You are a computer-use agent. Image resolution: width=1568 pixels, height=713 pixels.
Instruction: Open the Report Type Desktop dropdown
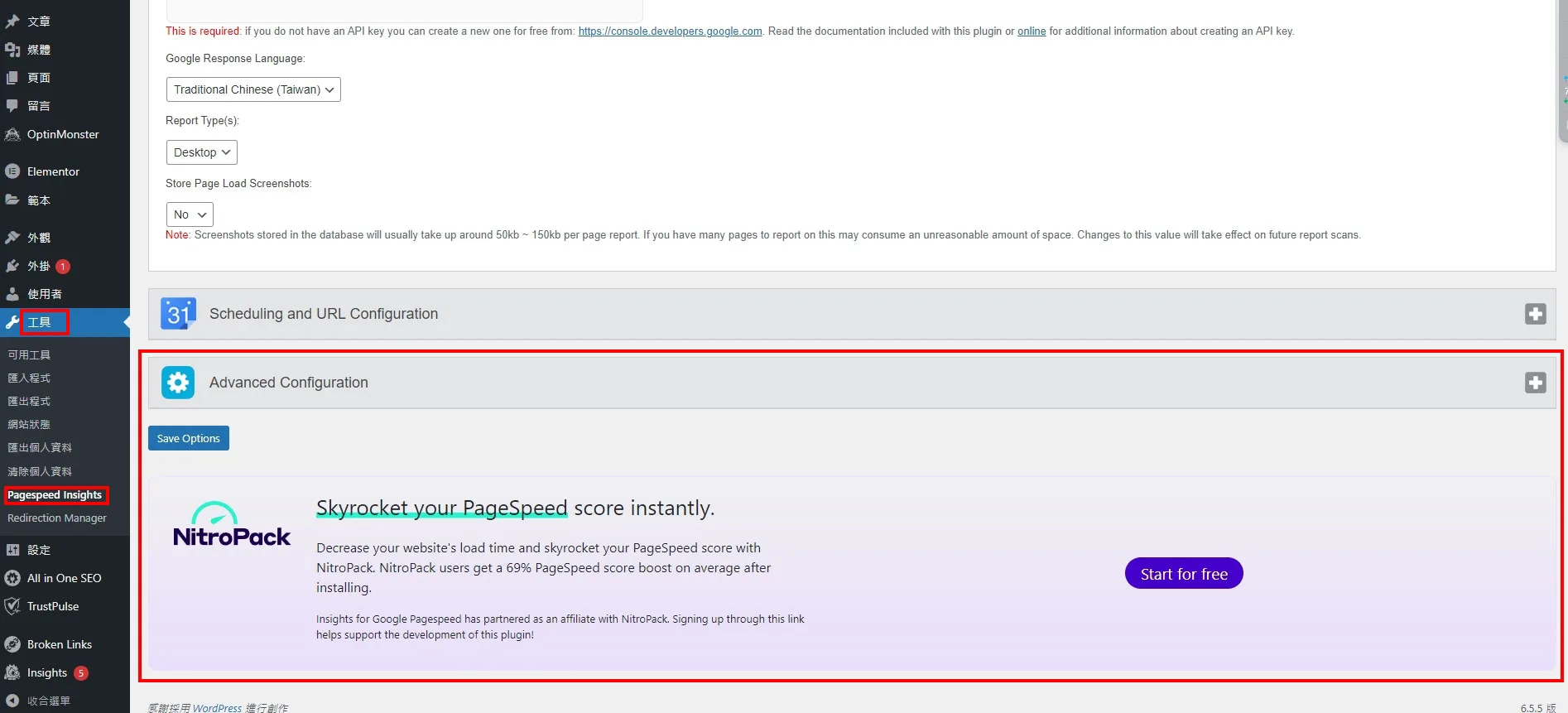202,152
